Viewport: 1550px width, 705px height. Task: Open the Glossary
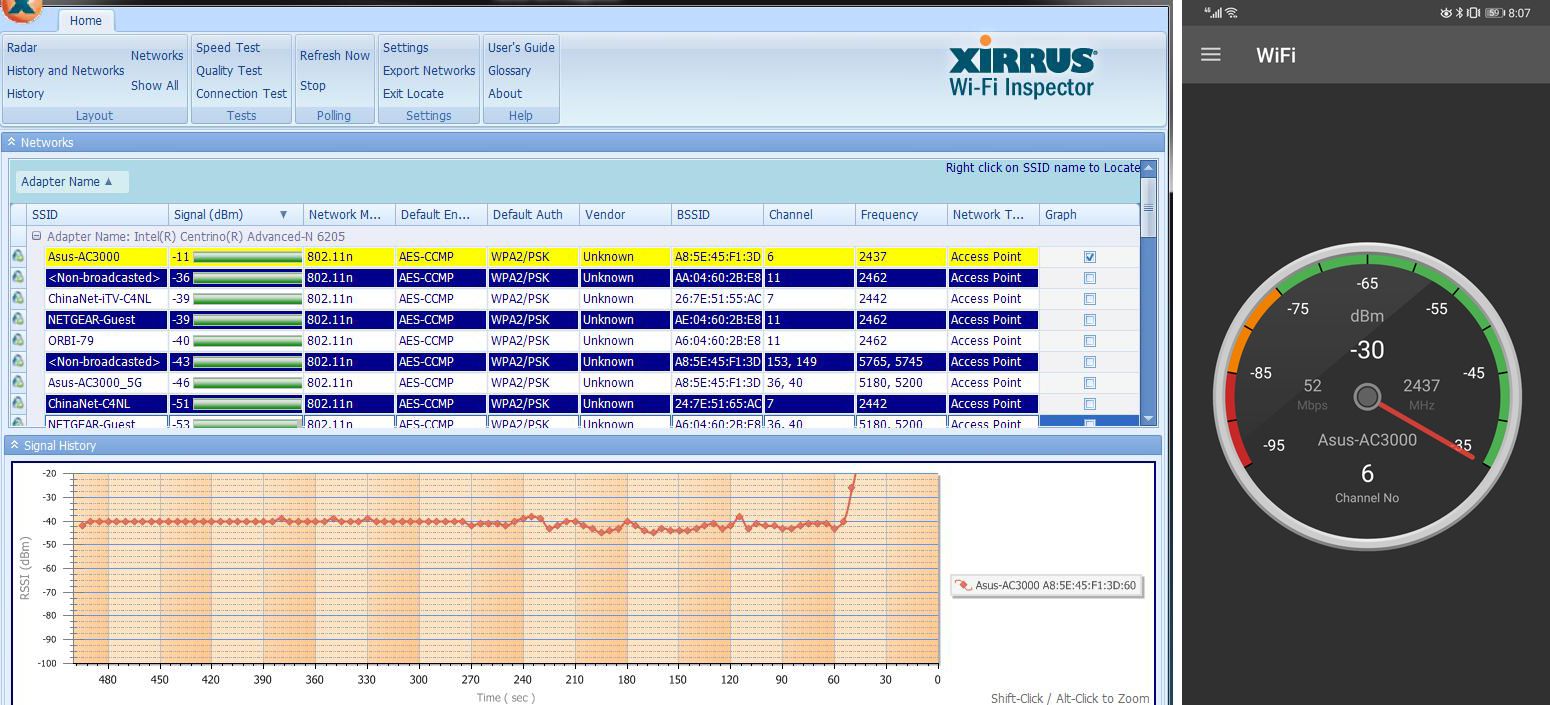[x=509, y=71]
